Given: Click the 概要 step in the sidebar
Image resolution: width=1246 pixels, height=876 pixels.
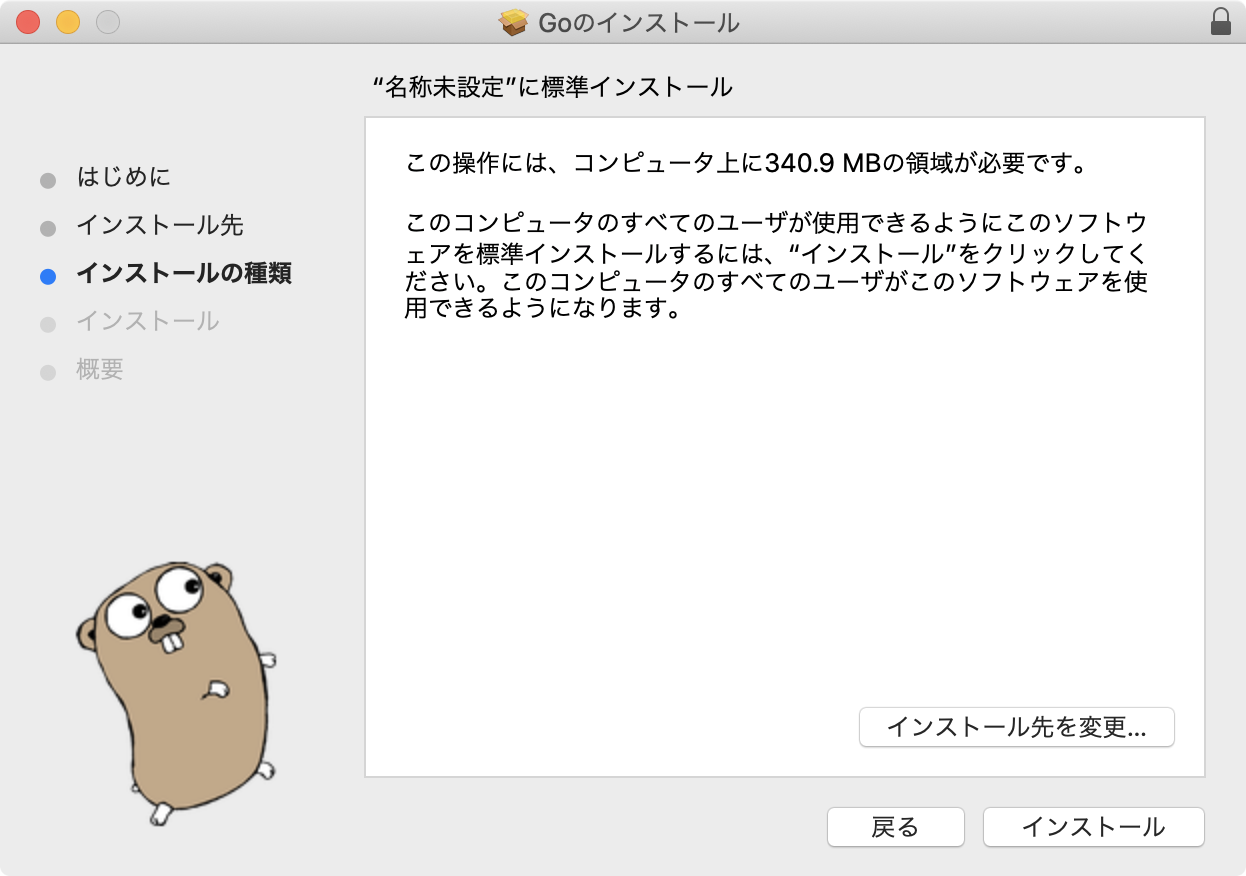Looking at the screenshot, I should [100, 369].
